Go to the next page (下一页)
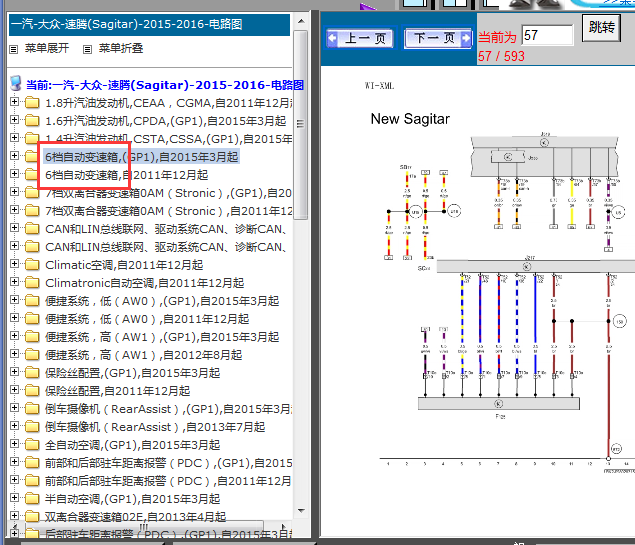 click(x=438, y=38)
